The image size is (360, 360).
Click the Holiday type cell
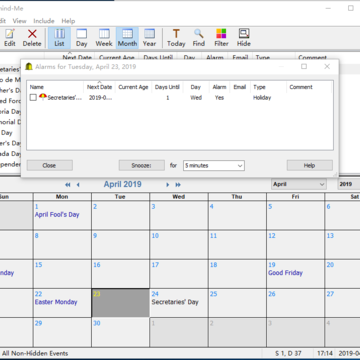pos(262,98)
